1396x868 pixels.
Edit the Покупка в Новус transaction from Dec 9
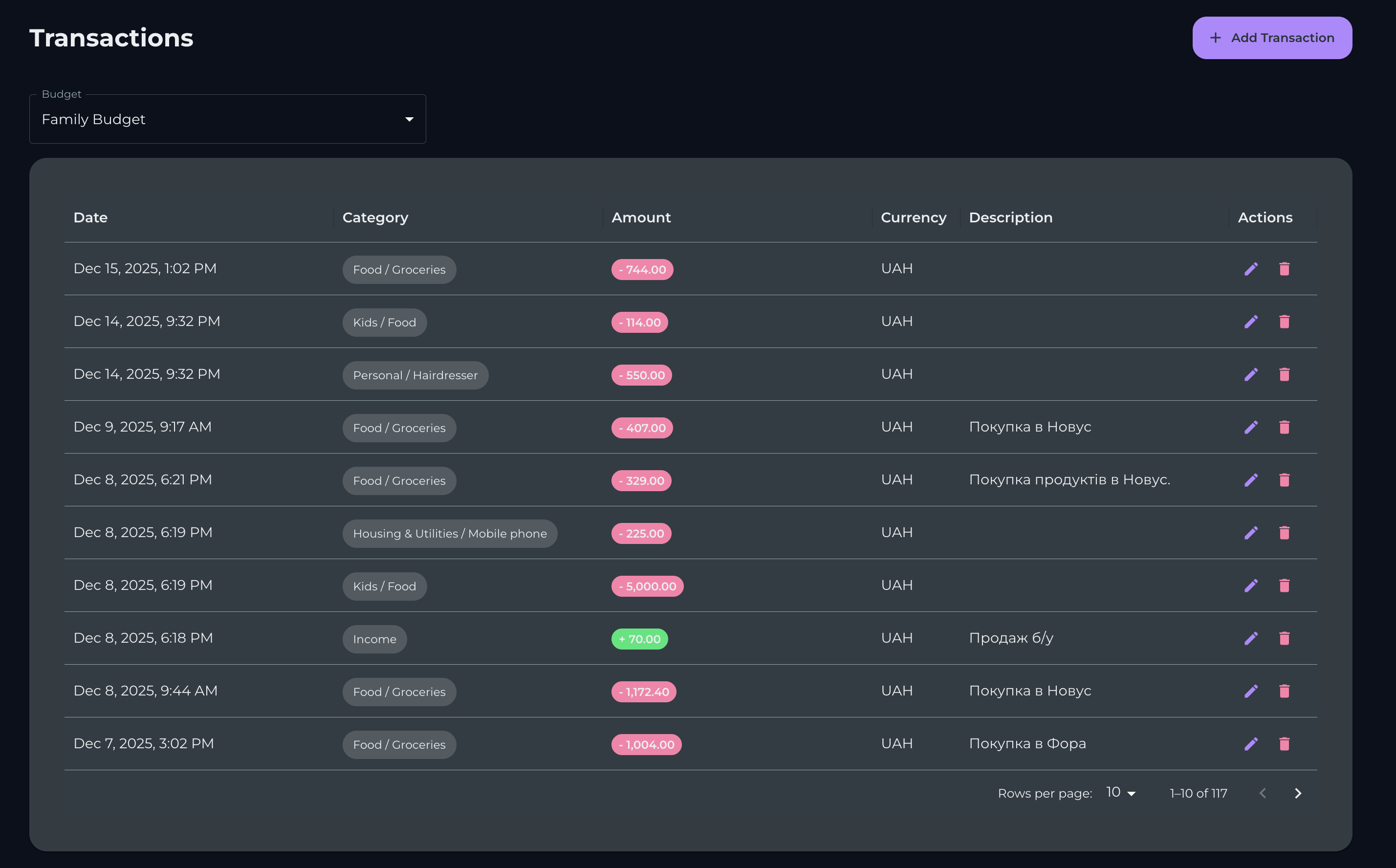point(1251,427)
